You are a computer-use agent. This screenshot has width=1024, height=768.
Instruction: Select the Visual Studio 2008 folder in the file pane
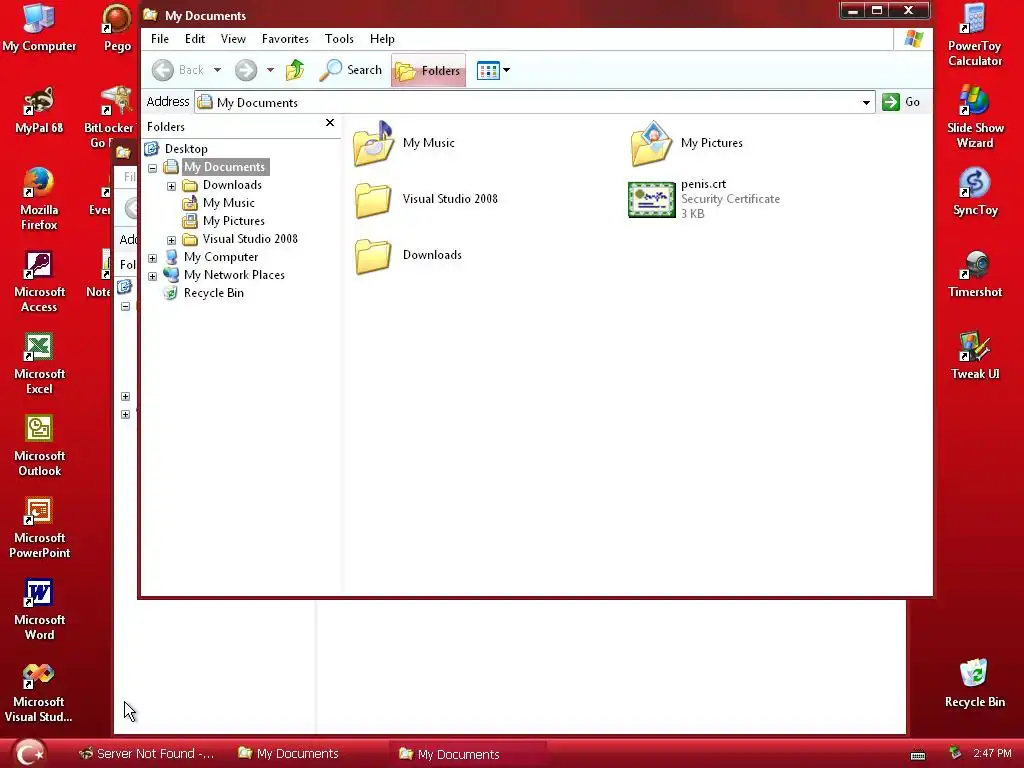(374, 199)
